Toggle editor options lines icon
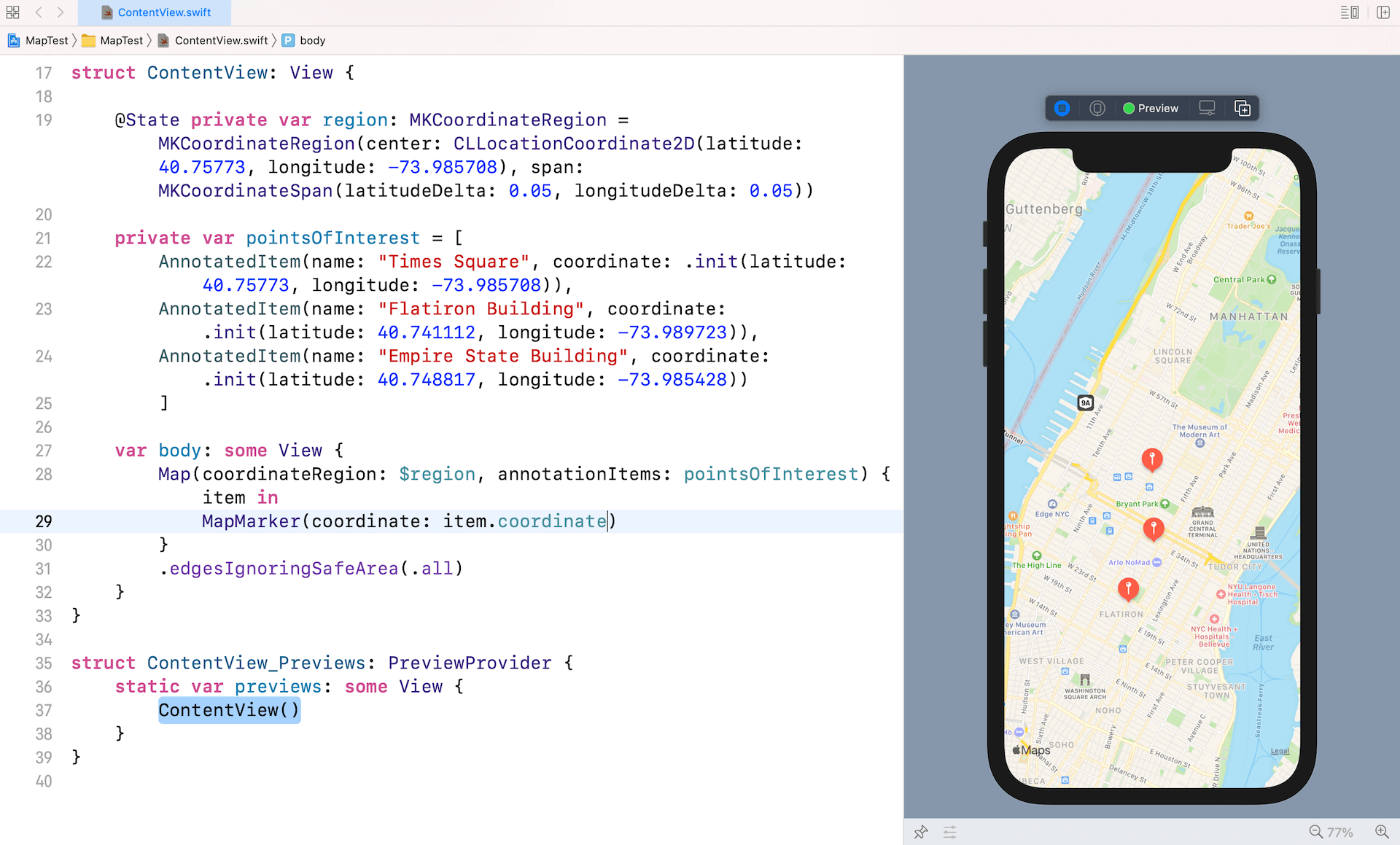The image size is (1400, 845). (1349, 12)
